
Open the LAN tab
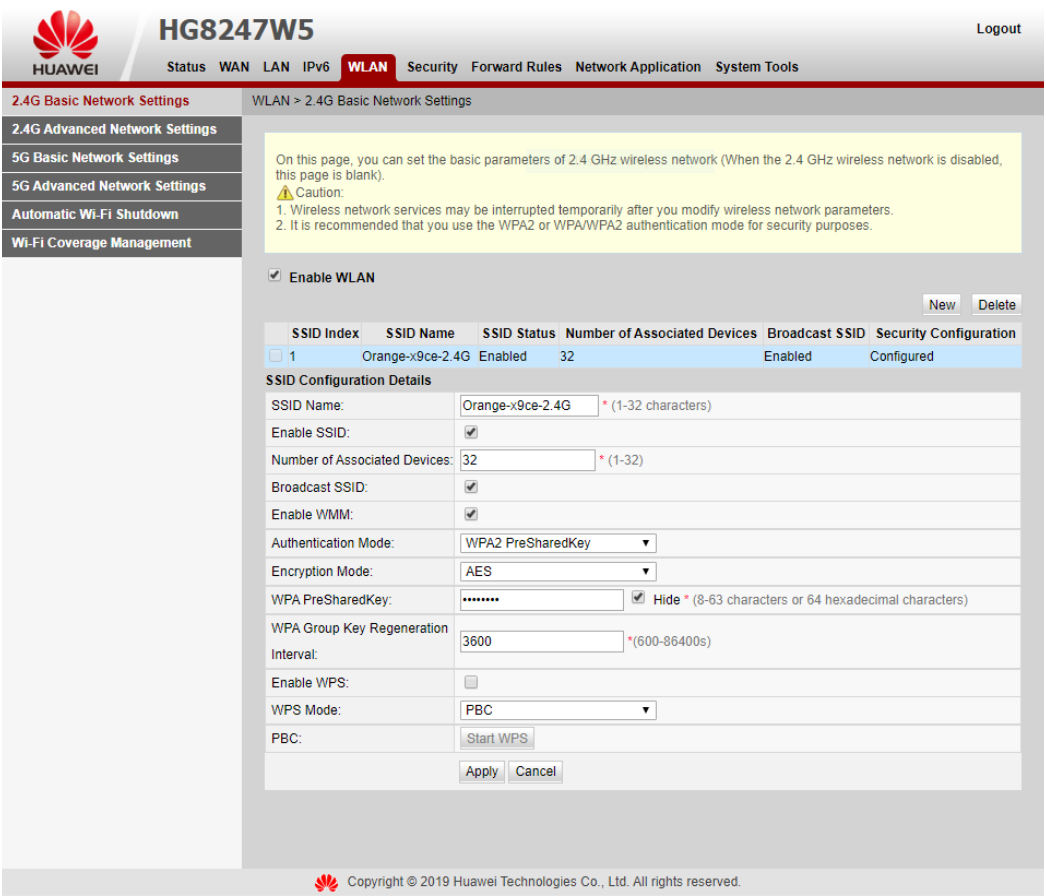click(x=276, y=67)
